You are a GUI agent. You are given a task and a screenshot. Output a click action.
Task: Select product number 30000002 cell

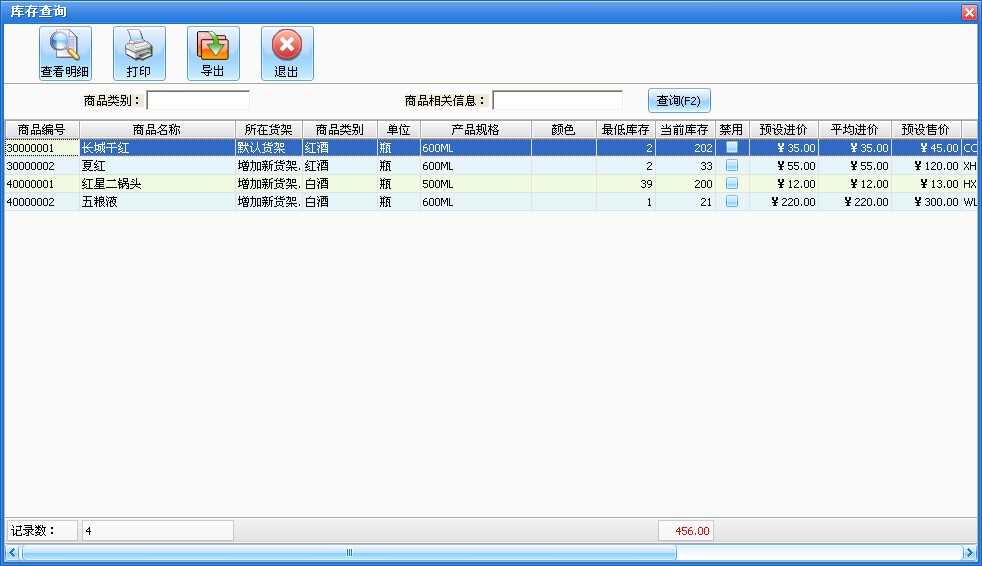(42, 166)
